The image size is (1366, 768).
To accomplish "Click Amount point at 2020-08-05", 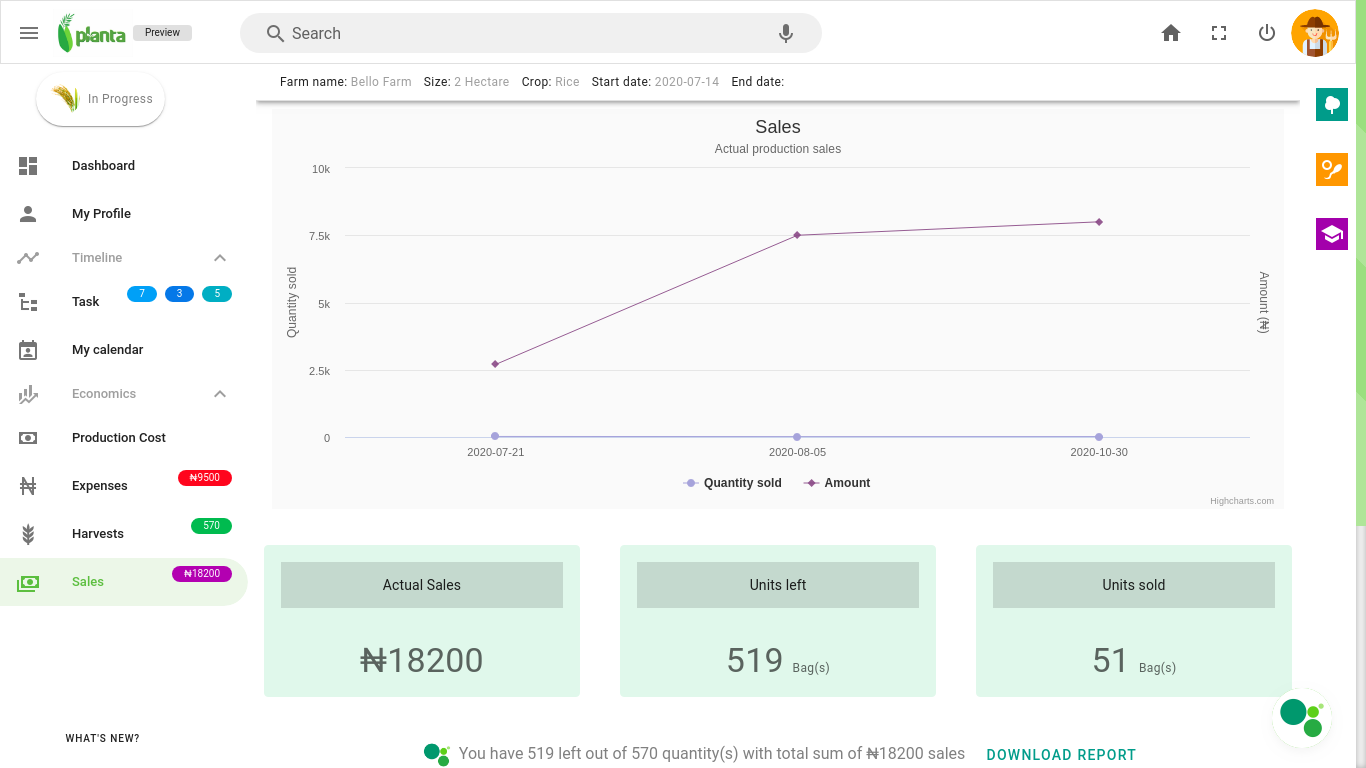I will click(797, 235).
